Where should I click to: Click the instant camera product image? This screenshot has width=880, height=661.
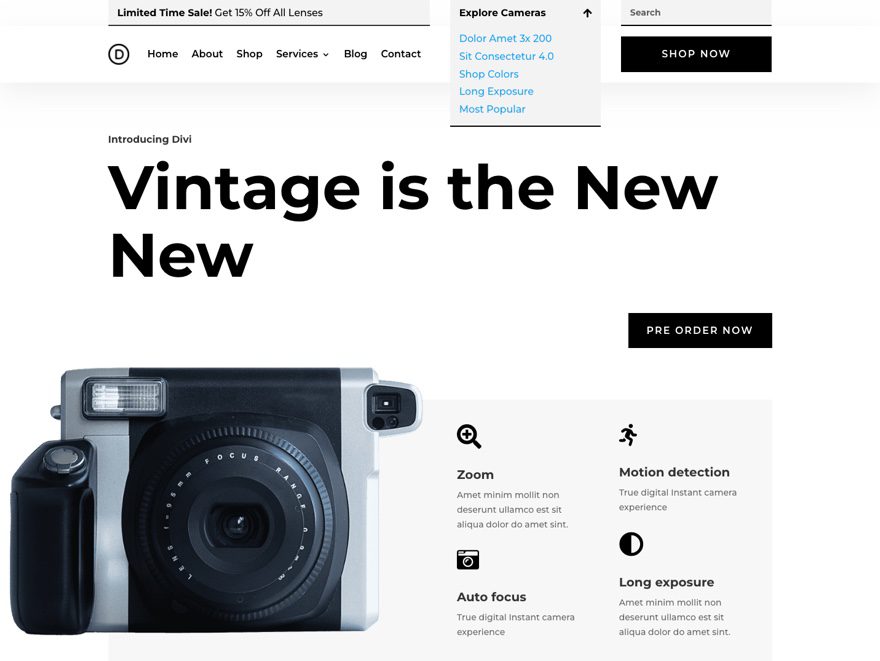[216, 501]
